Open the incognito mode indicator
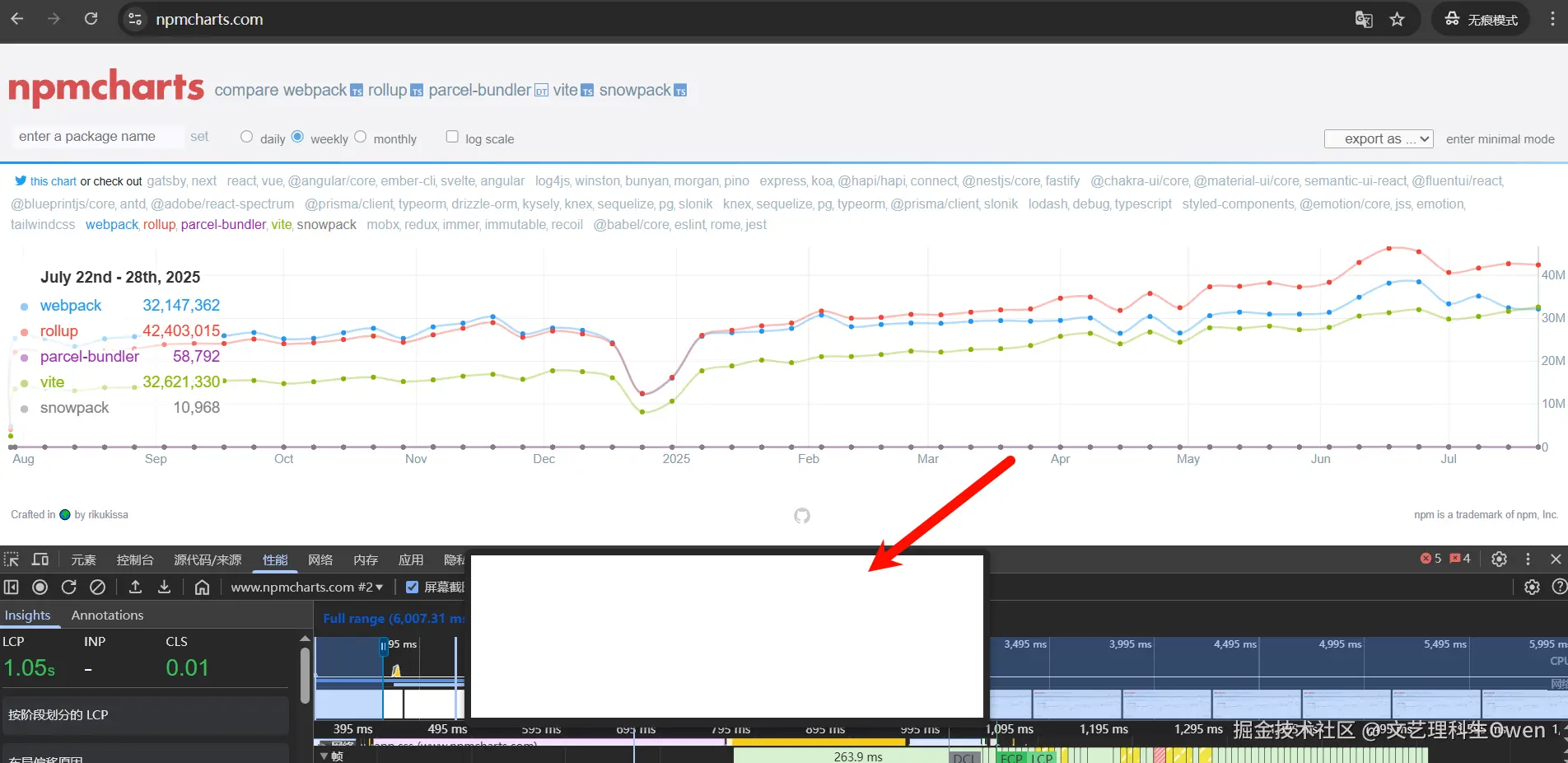 pos(1481,19)
